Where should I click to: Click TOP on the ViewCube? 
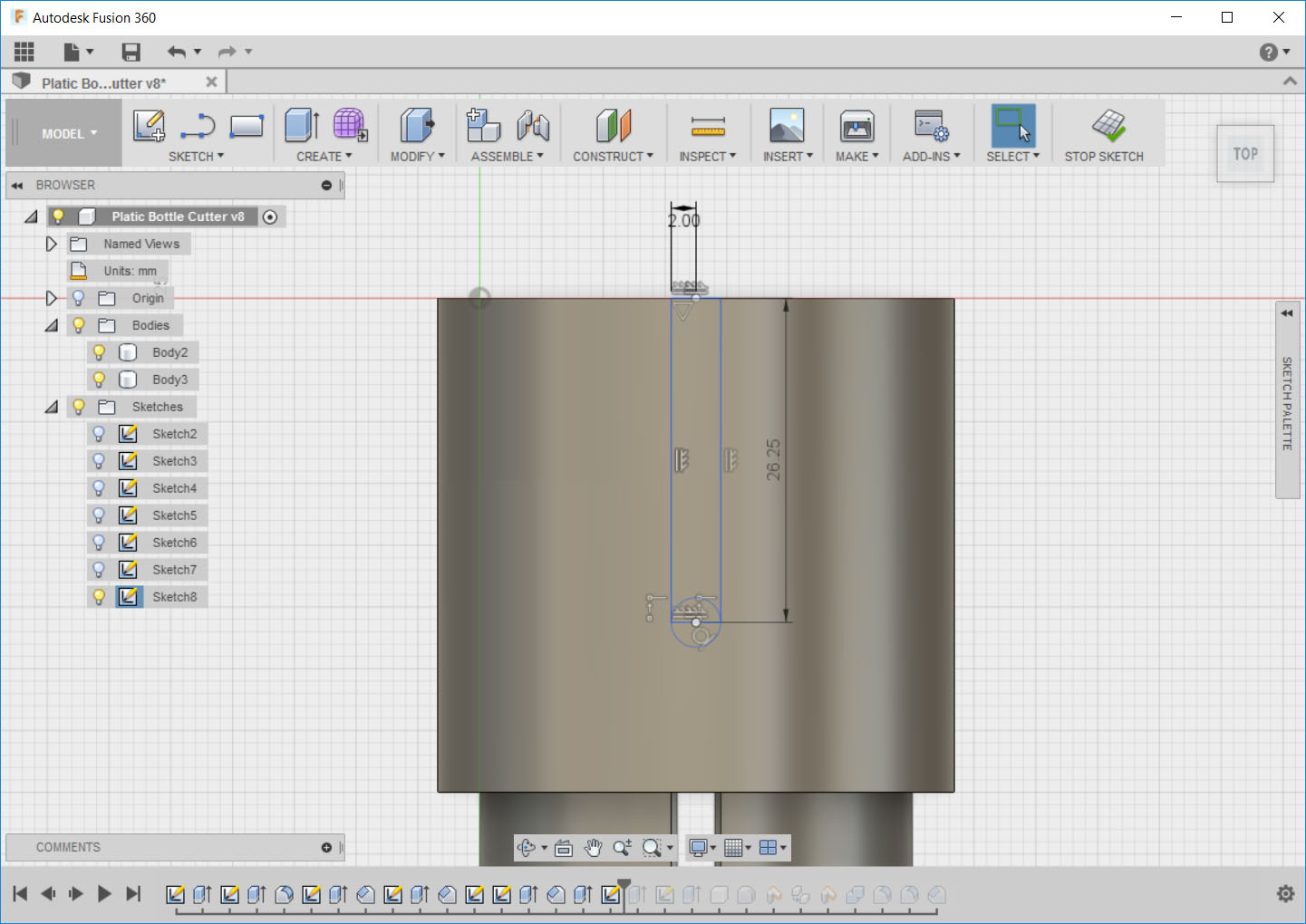point(1245,153)
